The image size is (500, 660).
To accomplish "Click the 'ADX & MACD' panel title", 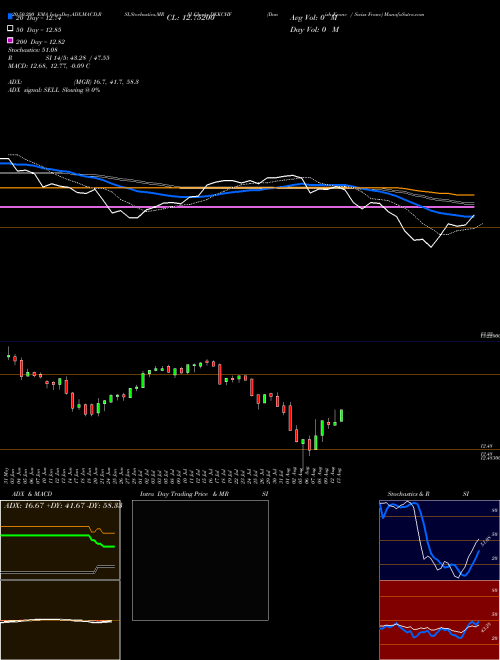I will pos(32,494).
